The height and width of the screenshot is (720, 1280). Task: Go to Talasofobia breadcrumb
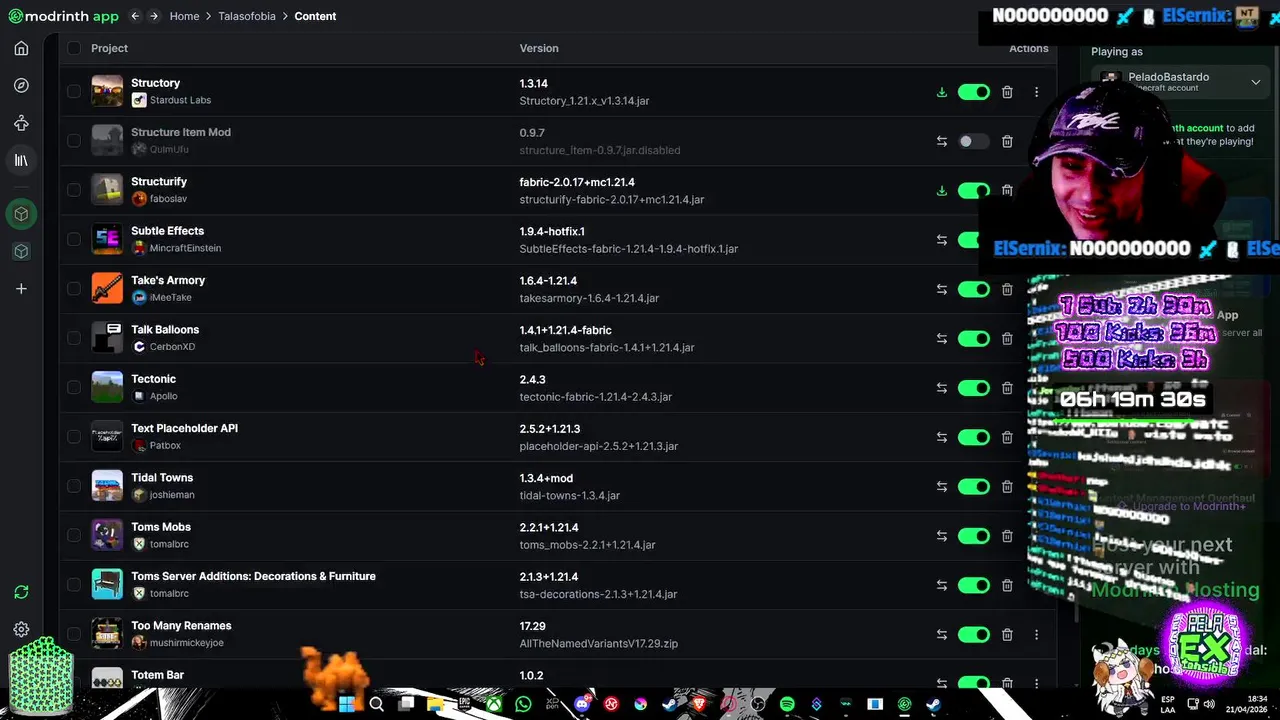(247, 16)
